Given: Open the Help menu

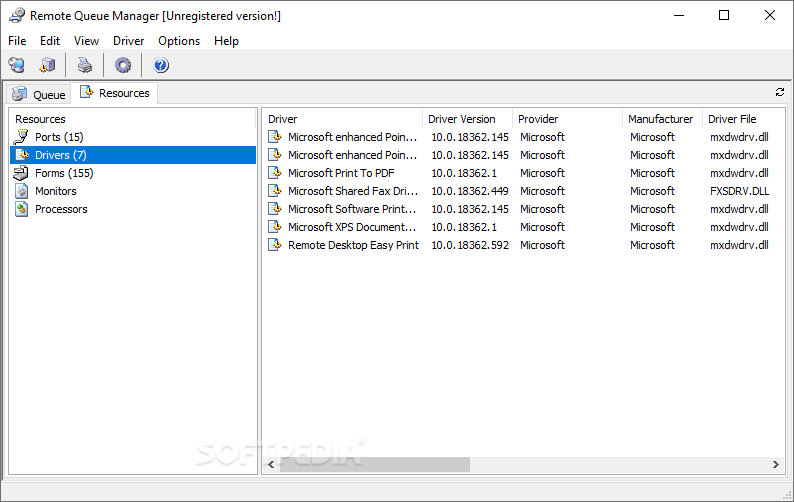Looking at the screenshot, I should pyautogui.click(x=226, y=41).
